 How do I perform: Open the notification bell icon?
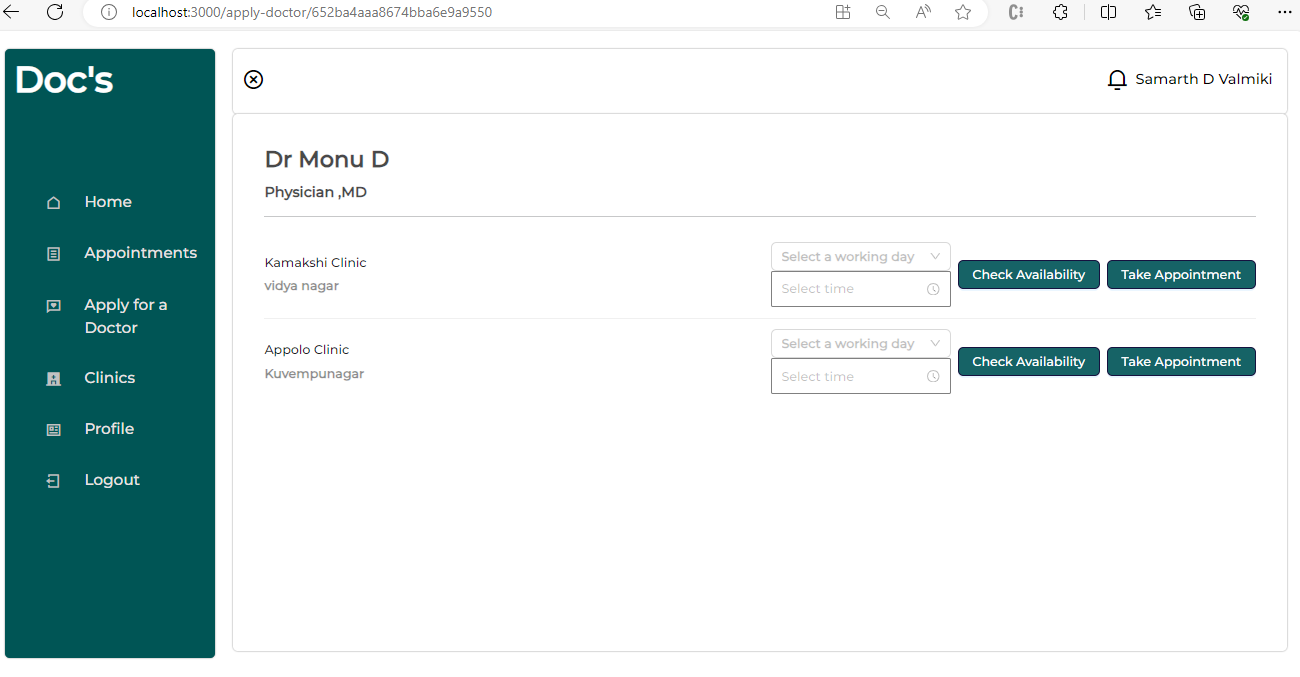pos(1117,79)
